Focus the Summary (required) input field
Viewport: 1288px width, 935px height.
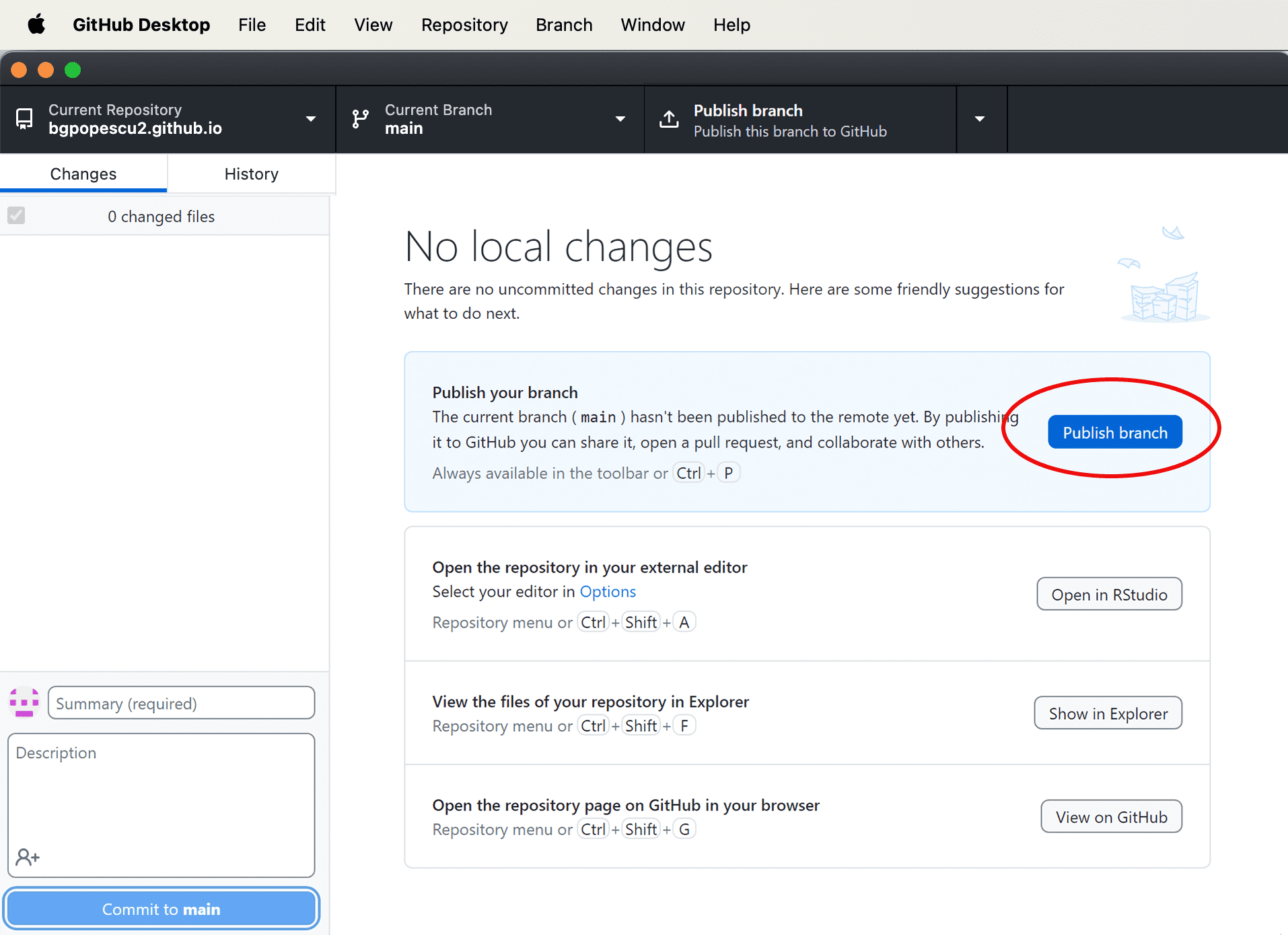181,703
